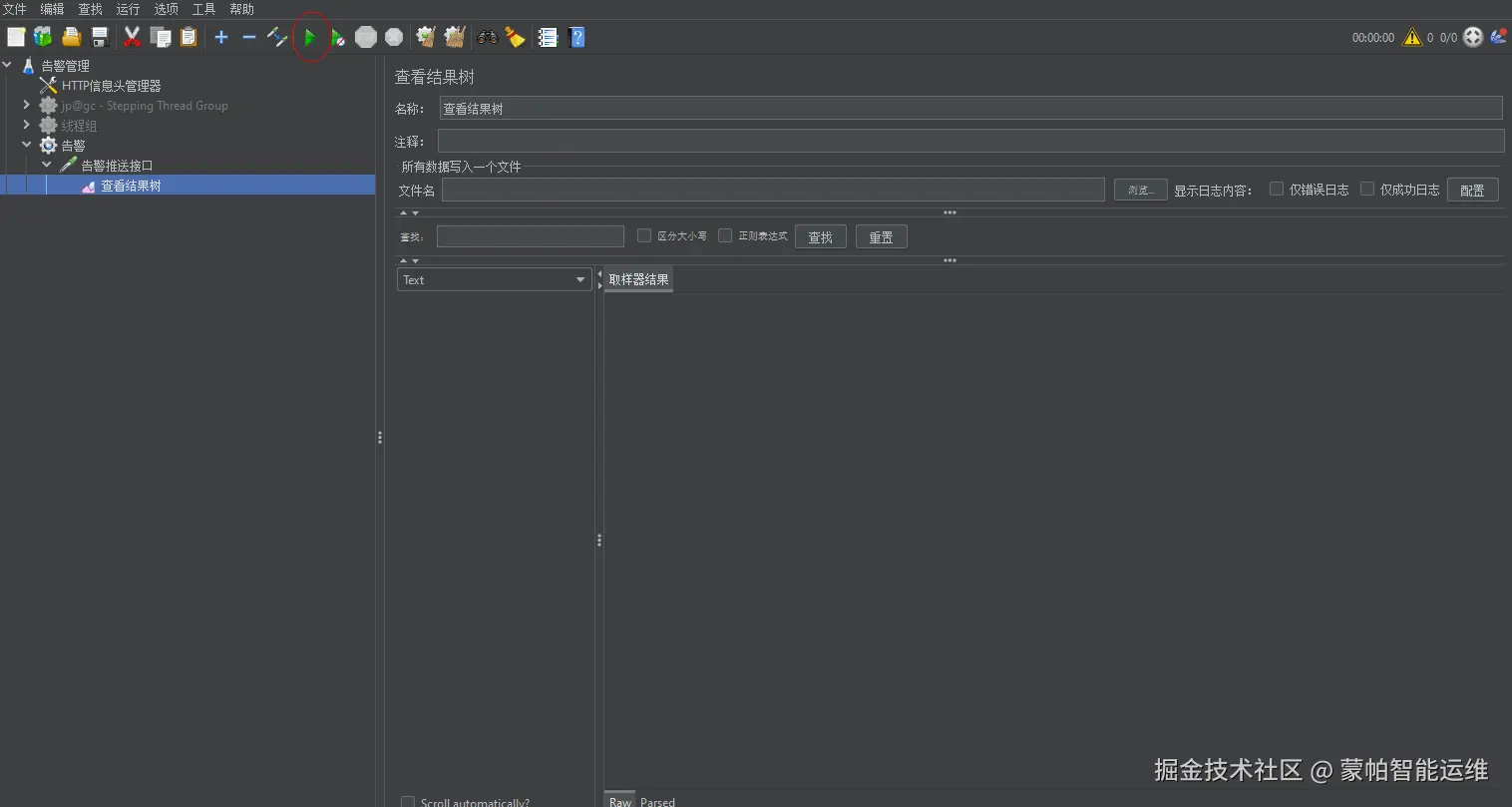Click the thread status globe icon

(1473, 37)
